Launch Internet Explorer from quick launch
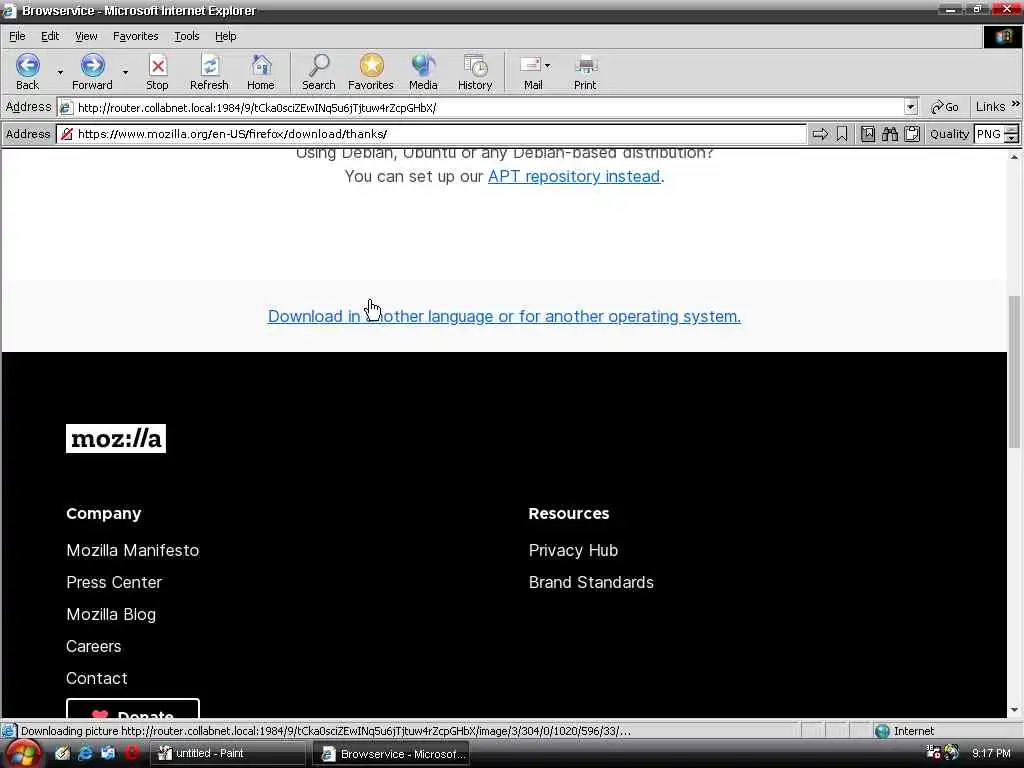1024x768 pixels. pos(85,753)
